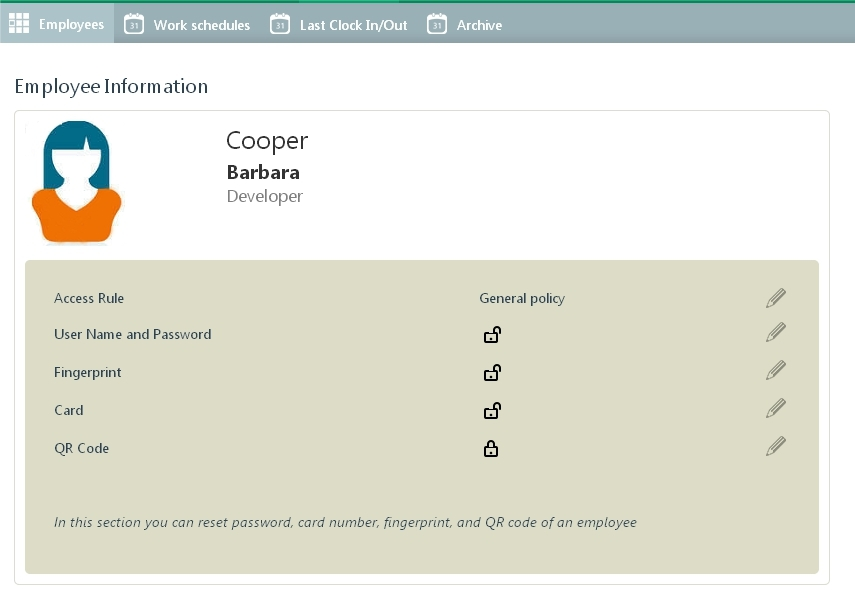This screenshot has width=855, height=590.
Task: Toggle the Fingerprint unlock icon
Action: pos(492,373)
